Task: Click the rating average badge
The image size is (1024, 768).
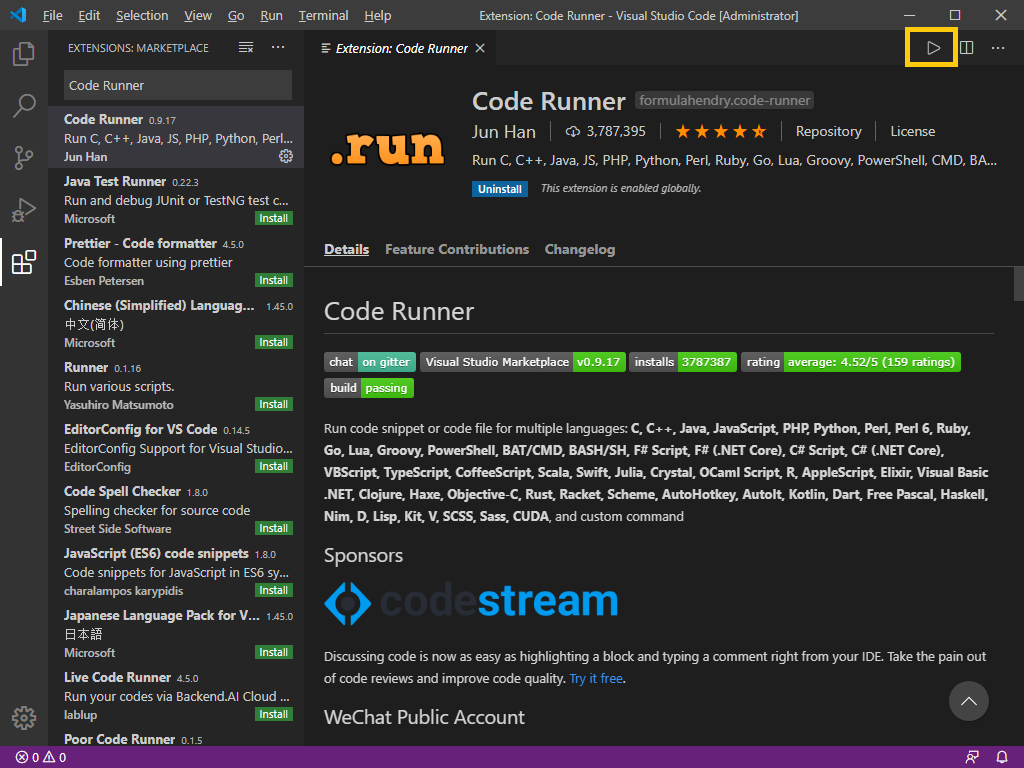Action: click(850, 362)
